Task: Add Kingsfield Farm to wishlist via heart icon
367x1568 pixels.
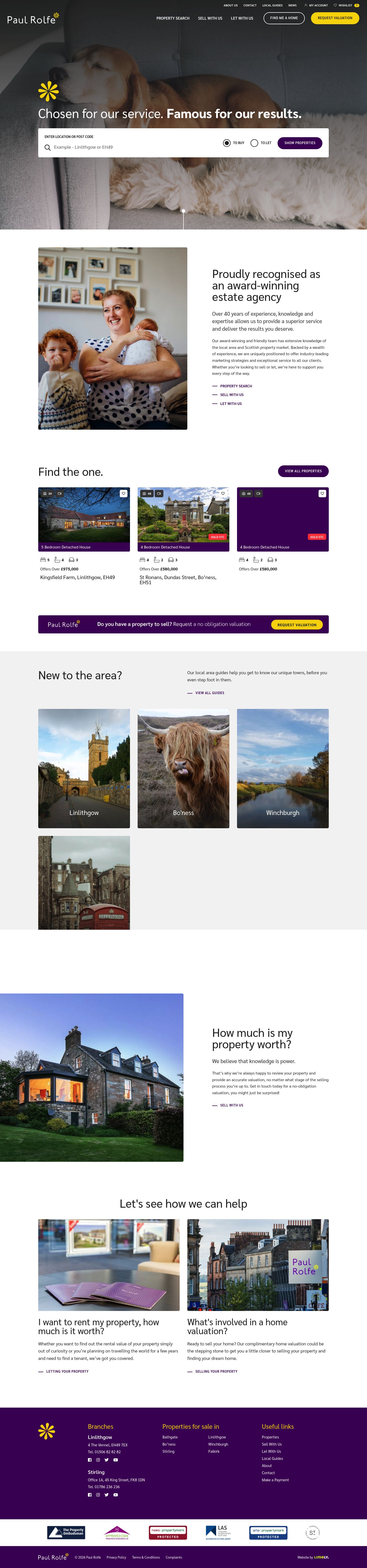Action: pos(124,494)
